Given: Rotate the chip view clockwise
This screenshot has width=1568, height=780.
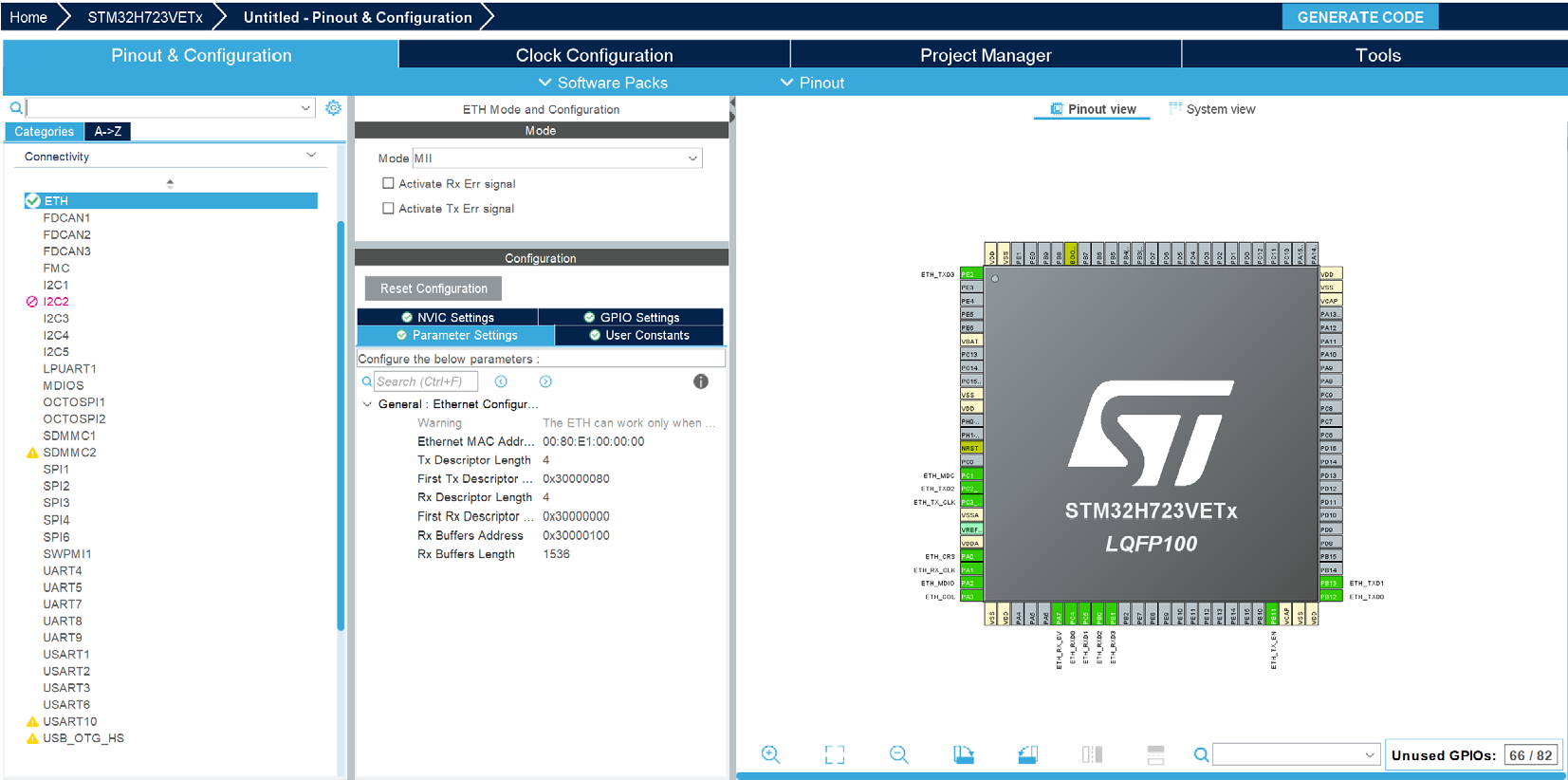Looking at the screenshot, I should [964, 754].
